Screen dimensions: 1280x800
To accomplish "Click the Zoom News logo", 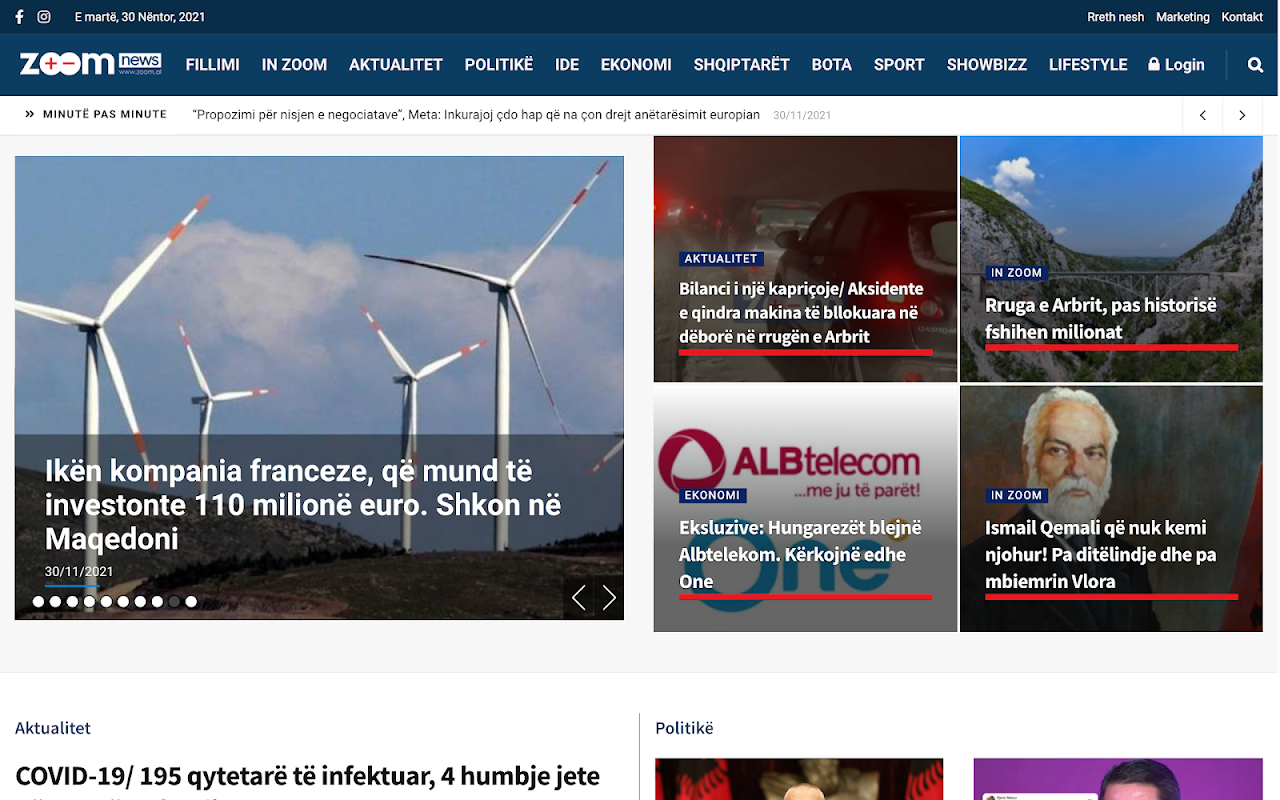I will 90,64.
